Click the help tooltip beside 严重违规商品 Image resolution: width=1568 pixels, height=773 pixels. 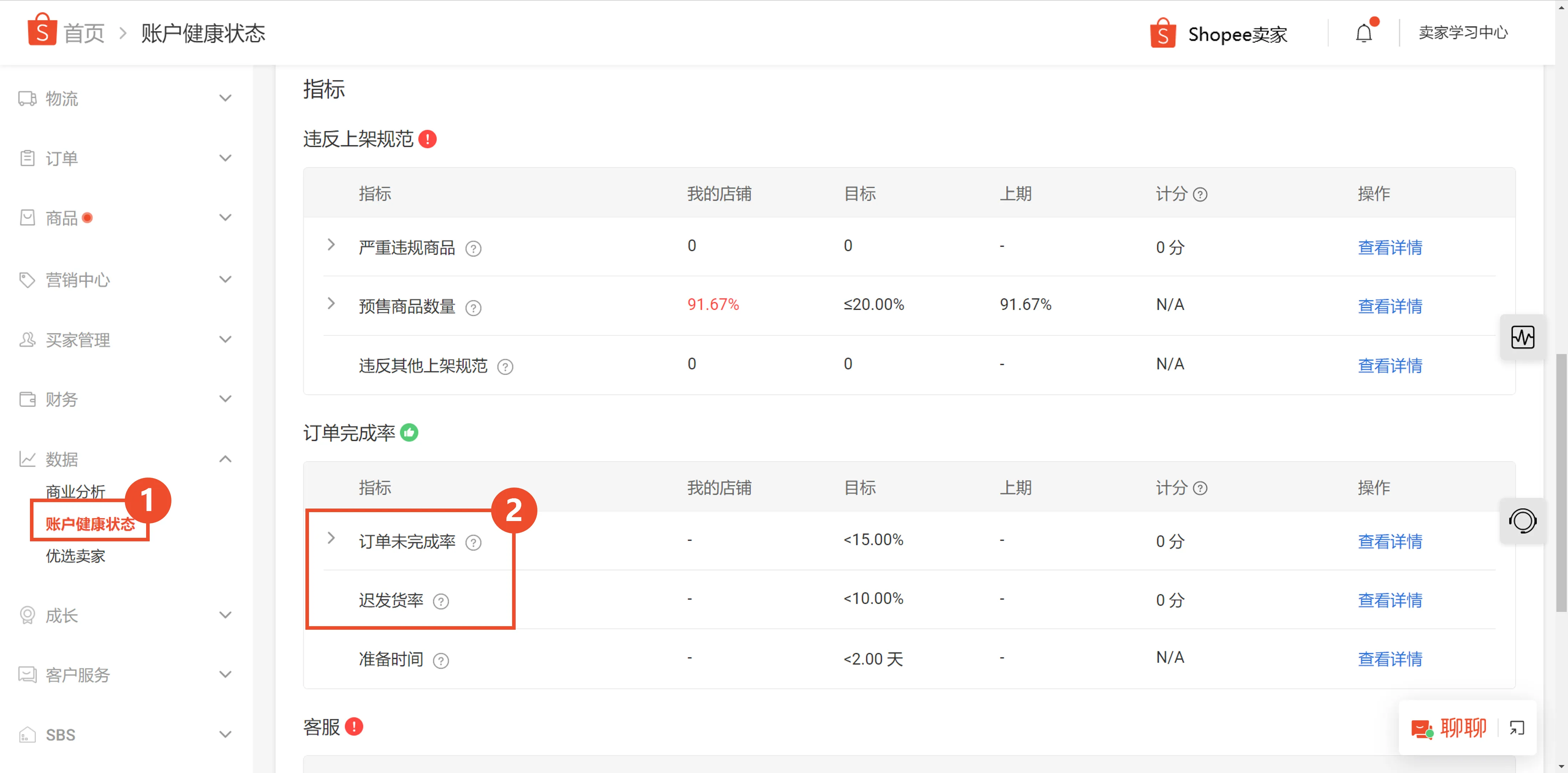[x=474, y=248]
